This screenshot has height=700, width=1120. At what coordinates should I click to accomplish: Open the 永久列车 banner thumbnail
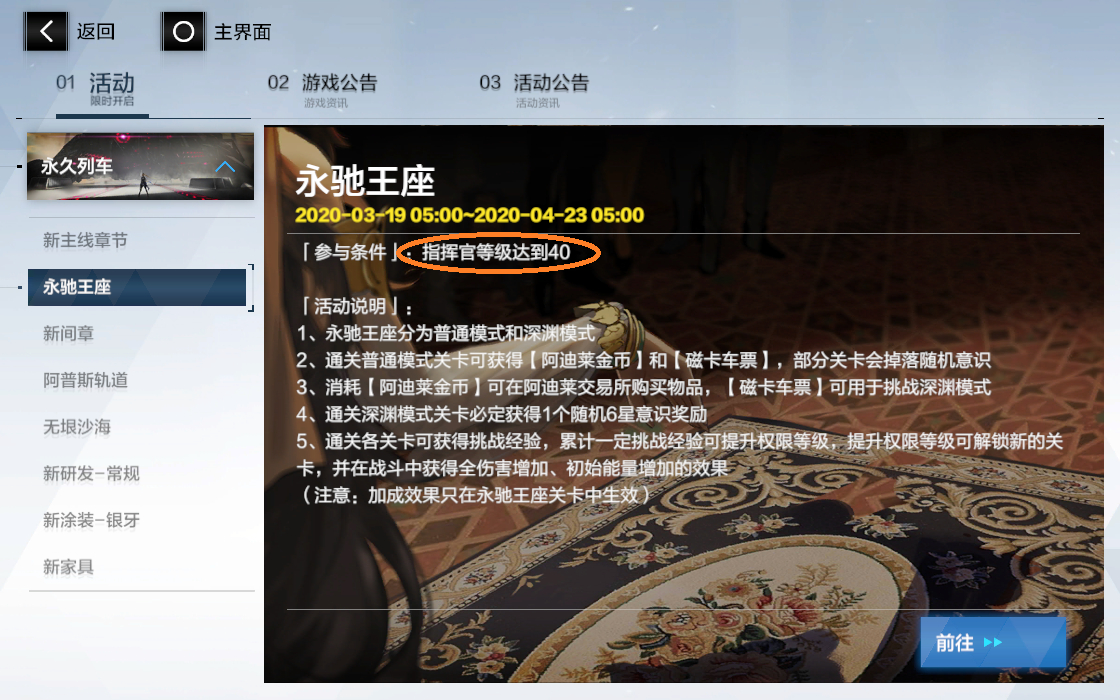pos(141,166)
